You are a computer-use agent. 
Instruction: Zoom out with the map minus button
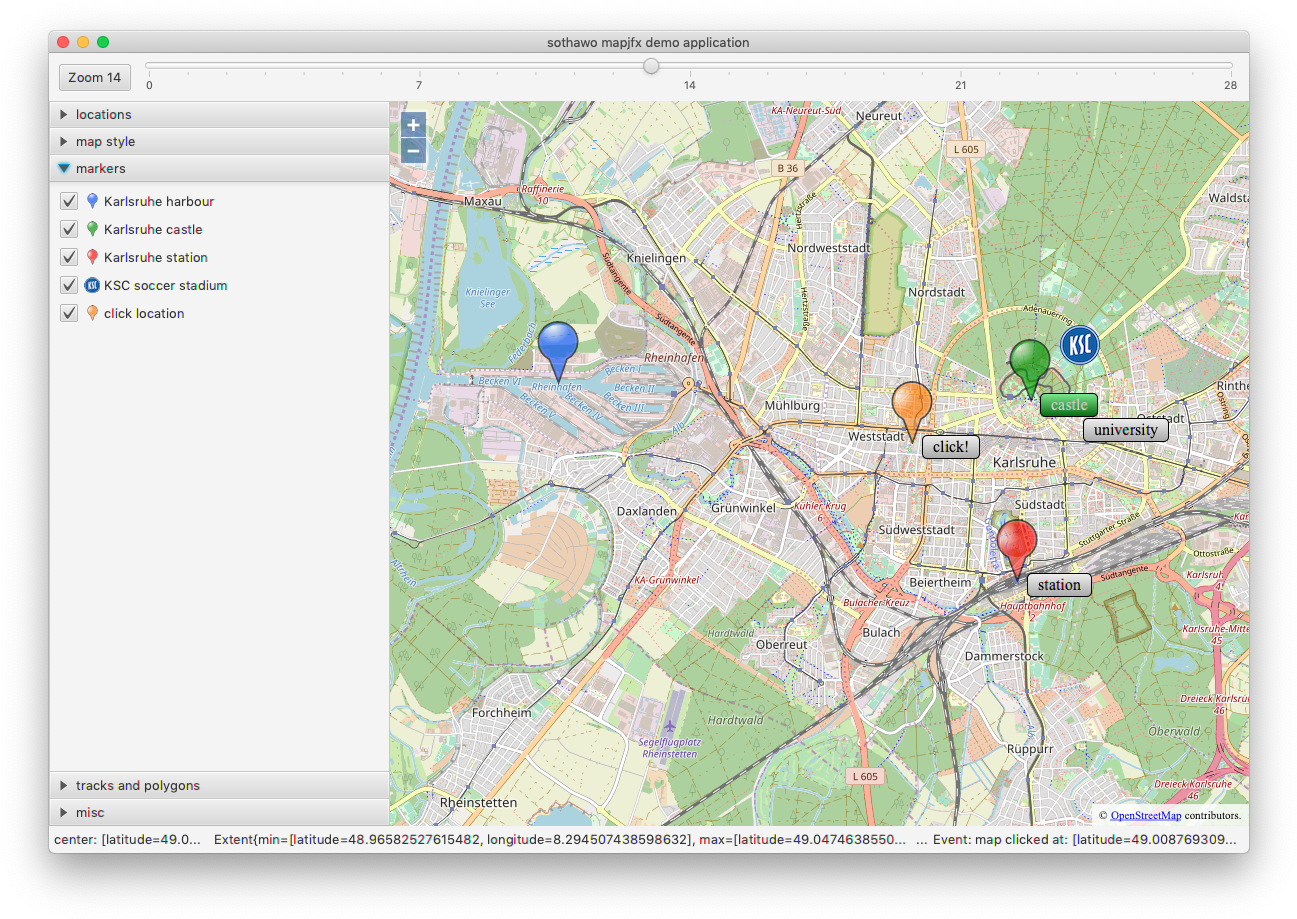click(x=414, y=151)
